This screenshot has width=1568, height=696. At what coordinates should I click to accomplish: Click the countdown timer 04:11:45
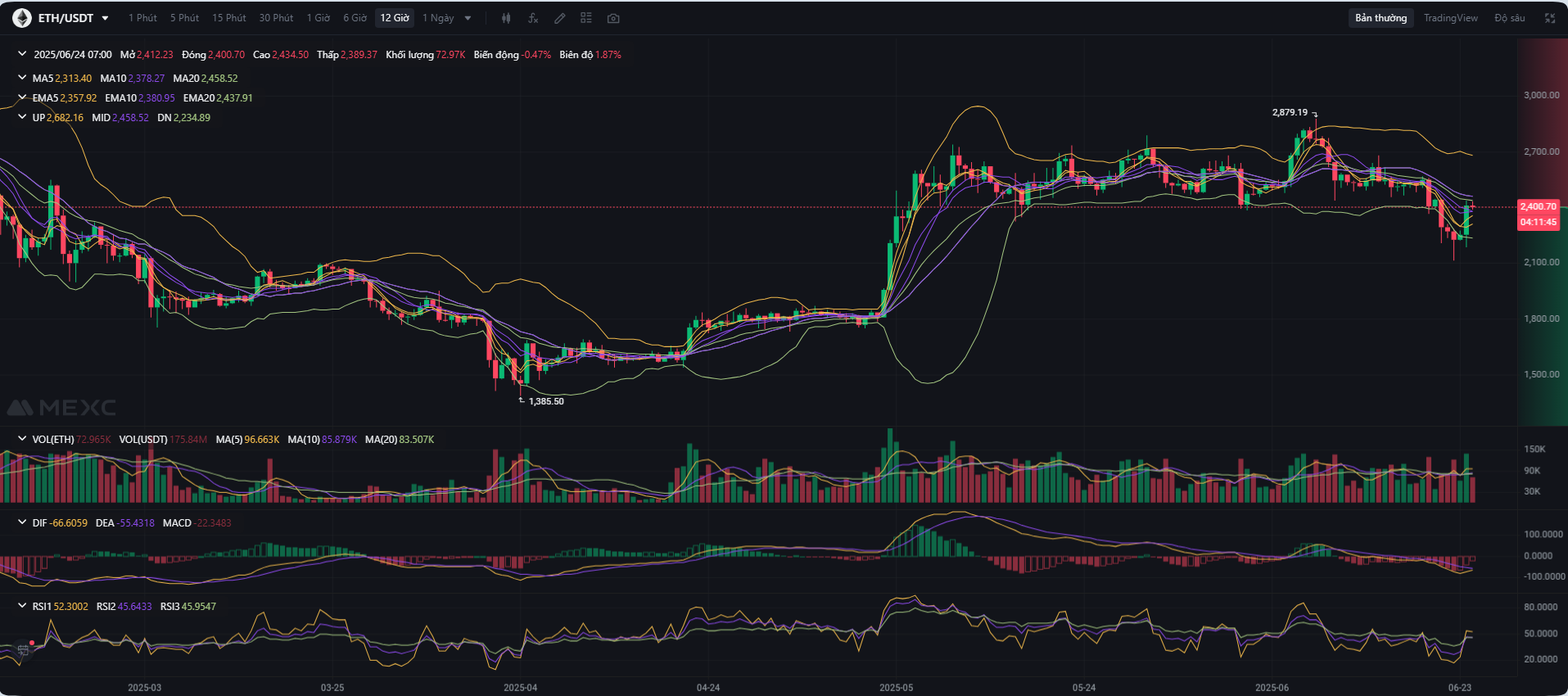point(1539,223)
